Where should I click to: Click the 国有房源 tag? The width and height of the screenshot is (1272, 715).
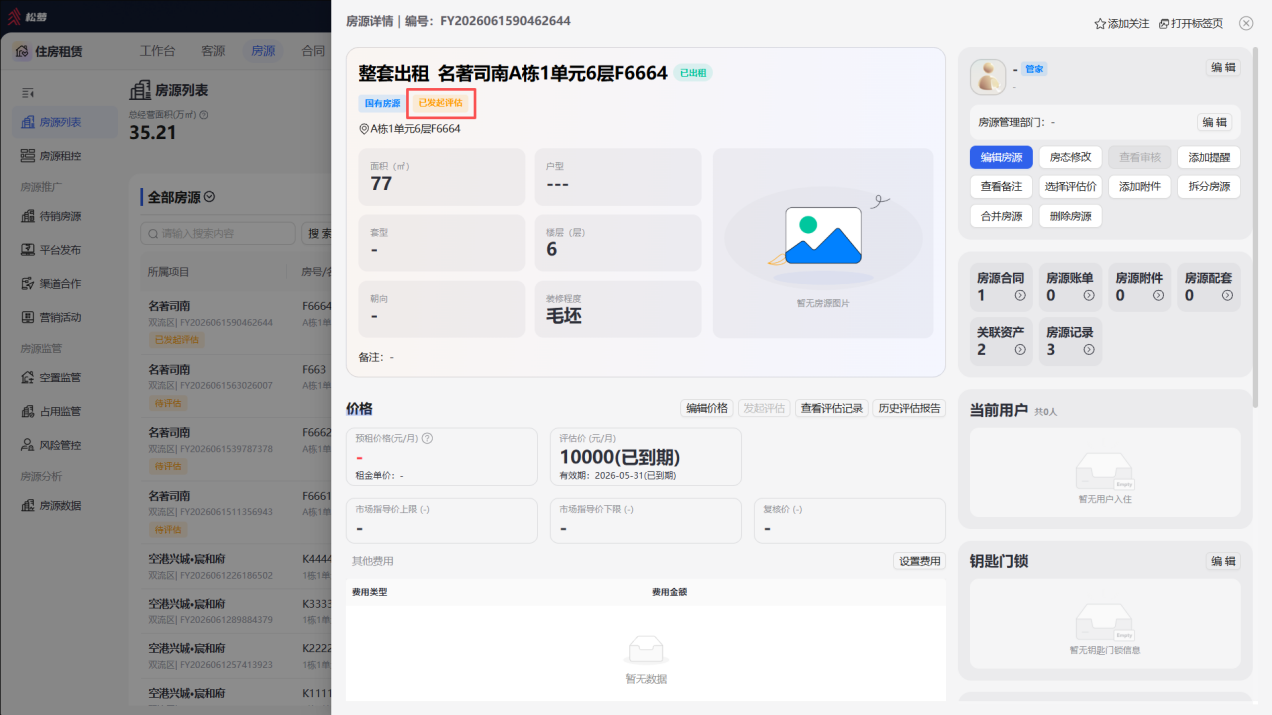click(381, 103)
